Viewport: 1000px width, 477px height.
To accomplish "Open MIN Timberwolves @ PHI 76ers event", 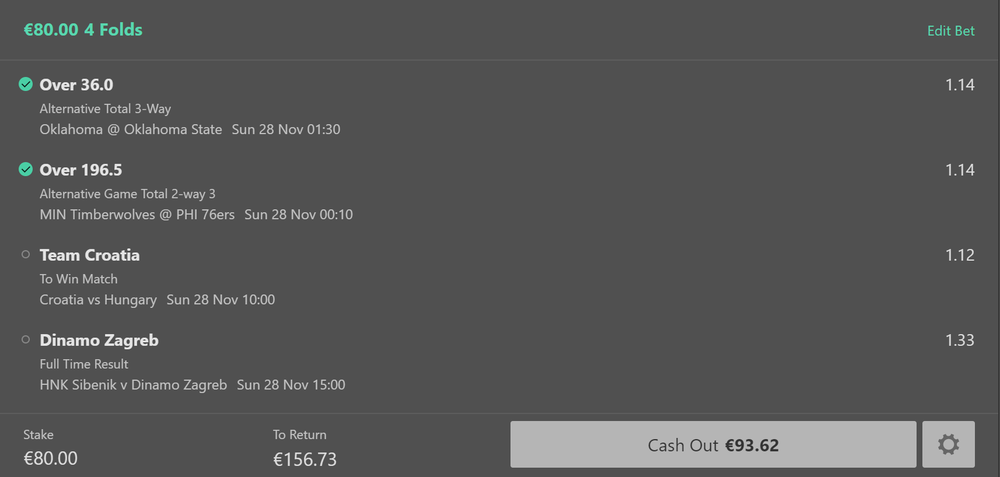I will point(137,214).
